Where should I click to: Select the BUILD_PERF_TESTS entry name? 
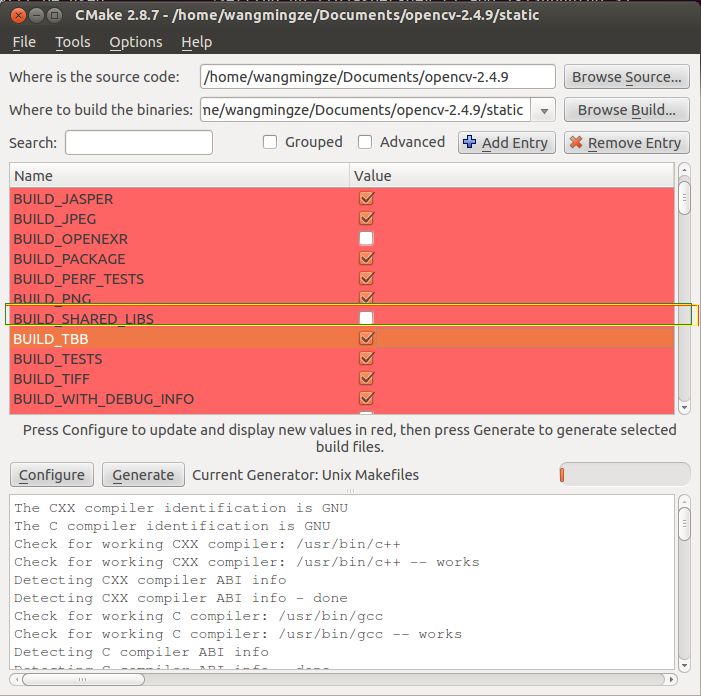point(79,279)
